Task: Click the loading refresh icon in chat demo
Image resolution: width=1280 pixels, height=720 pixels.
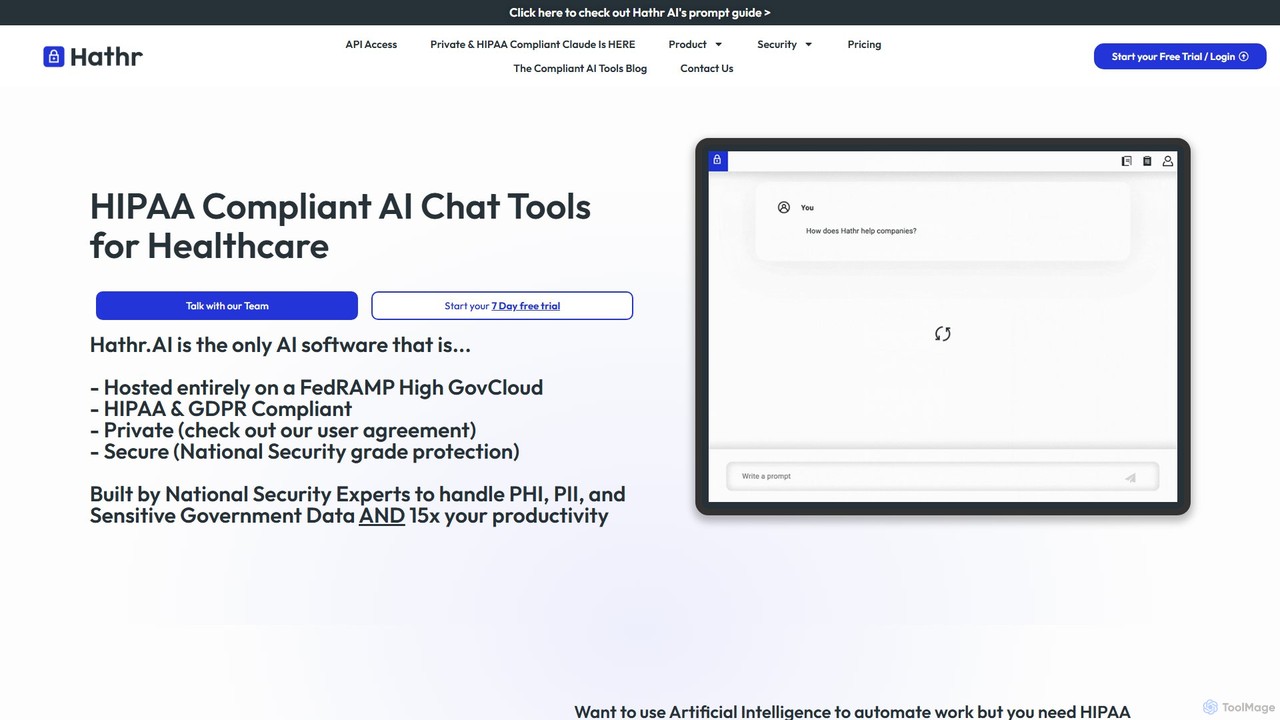Action: click(942, 334)
